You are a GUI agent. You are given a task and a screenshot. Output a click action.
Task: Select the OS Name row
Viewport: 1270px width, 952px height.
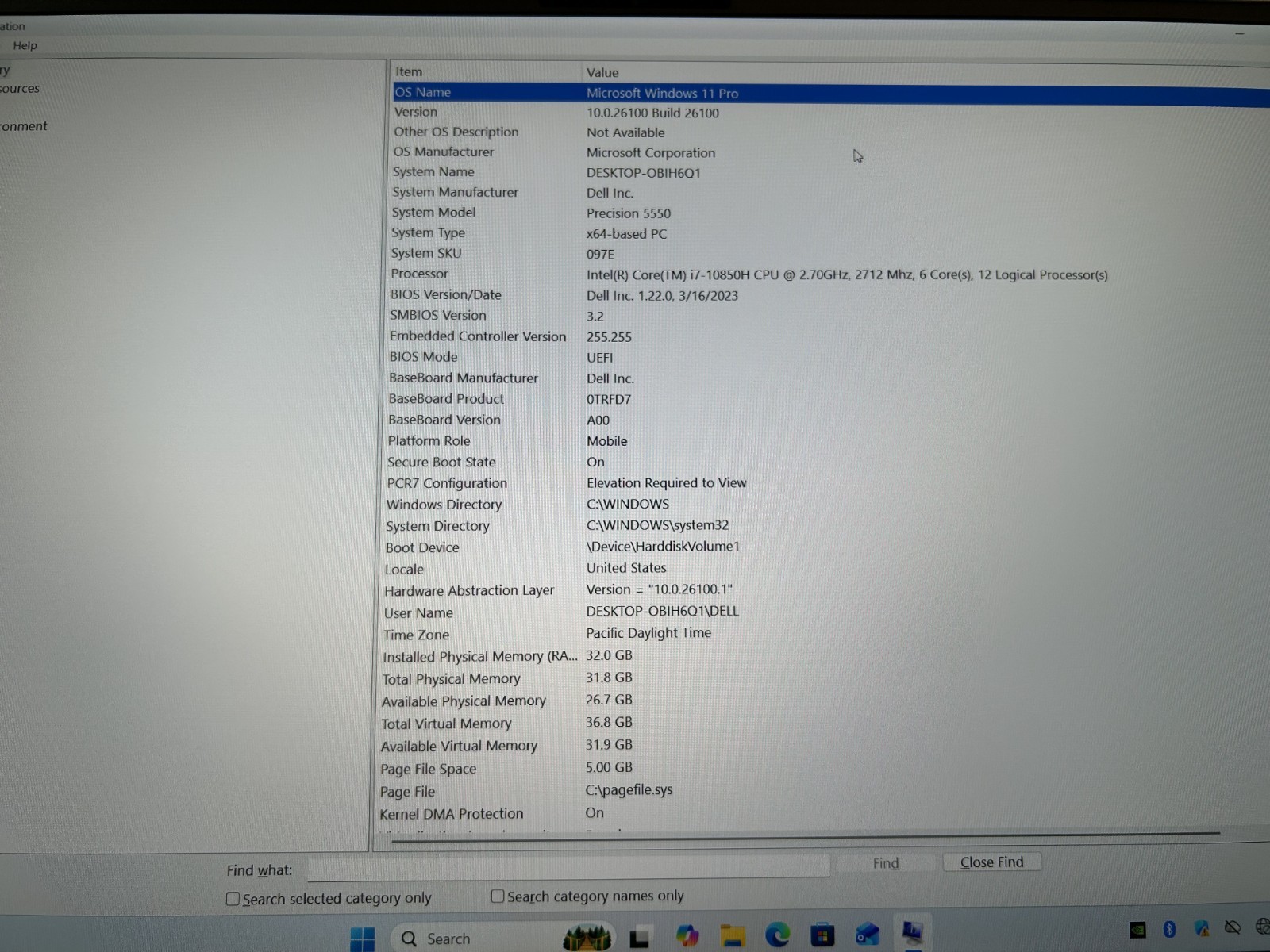830,93
